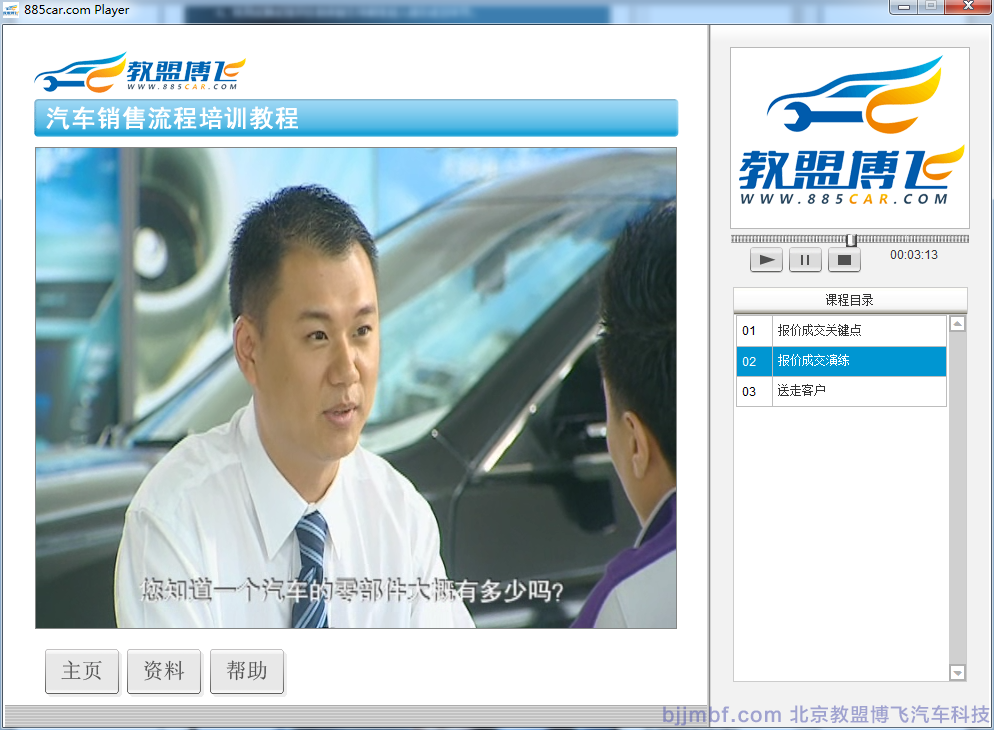
Task: Open lesson 03 送走客户
Action: (x=840, y=391)
